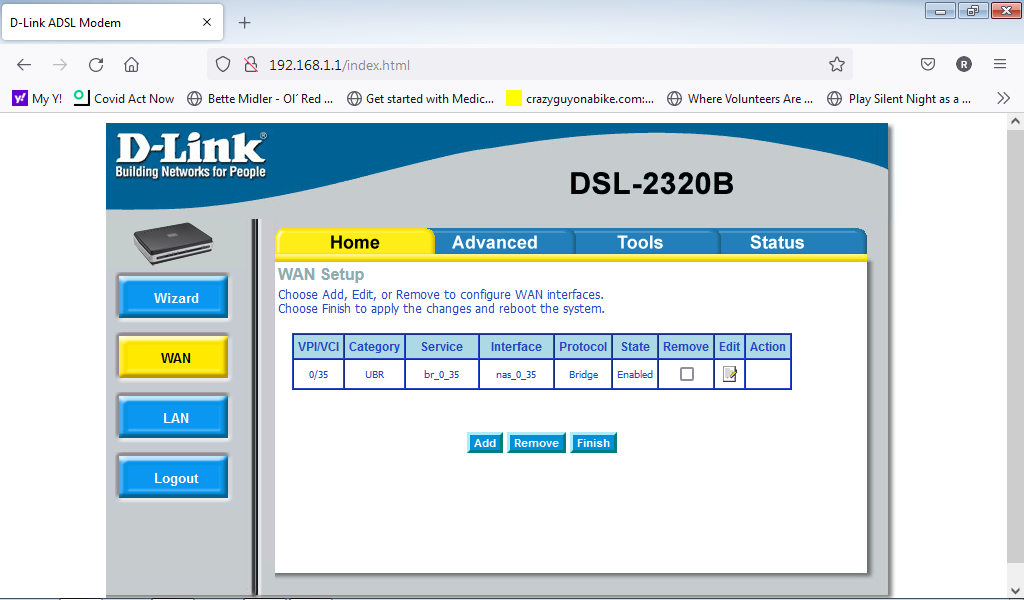Click the page scrollbar up arrow

1015,121
